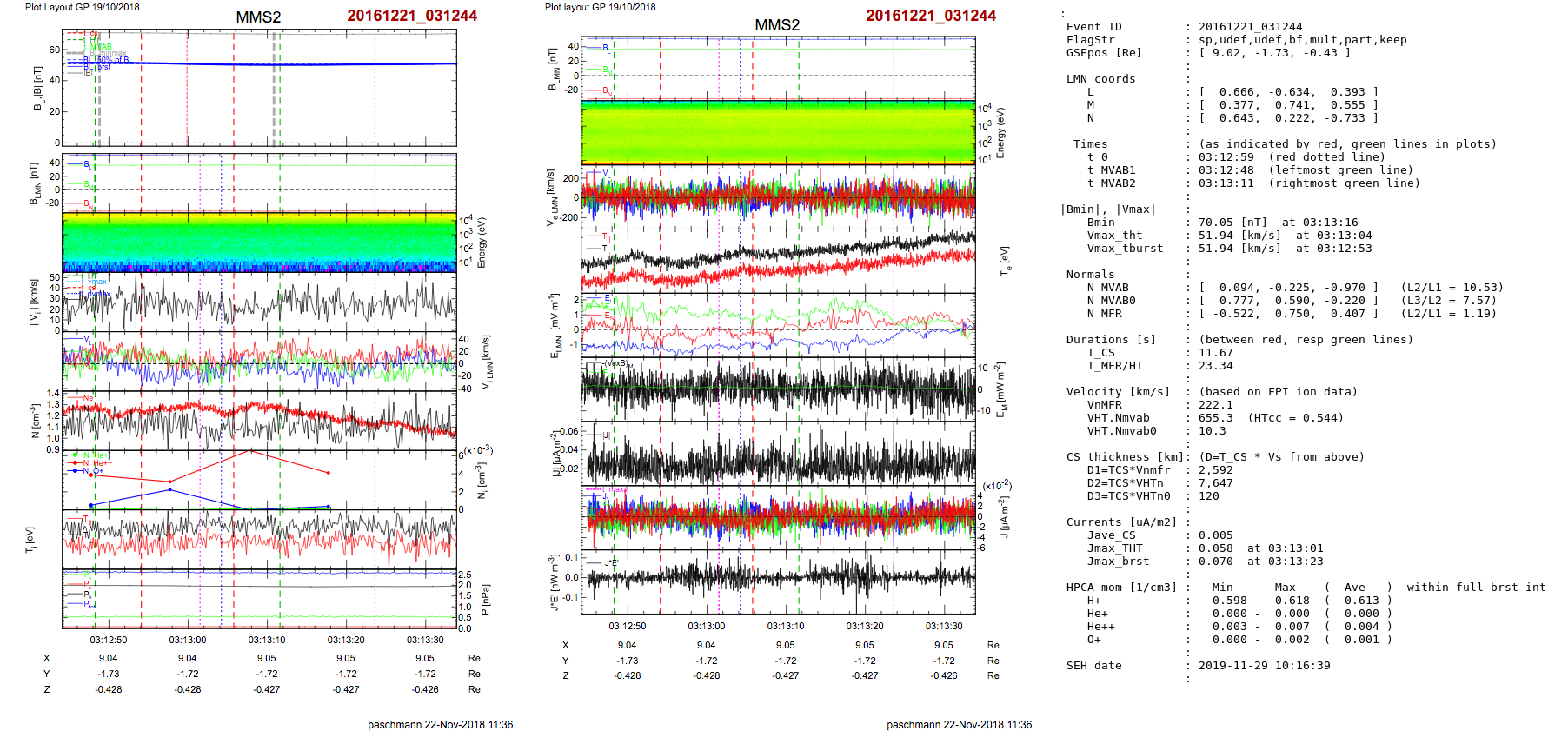Select the red 20161221_031244 label on right plot

pos(931,16)
